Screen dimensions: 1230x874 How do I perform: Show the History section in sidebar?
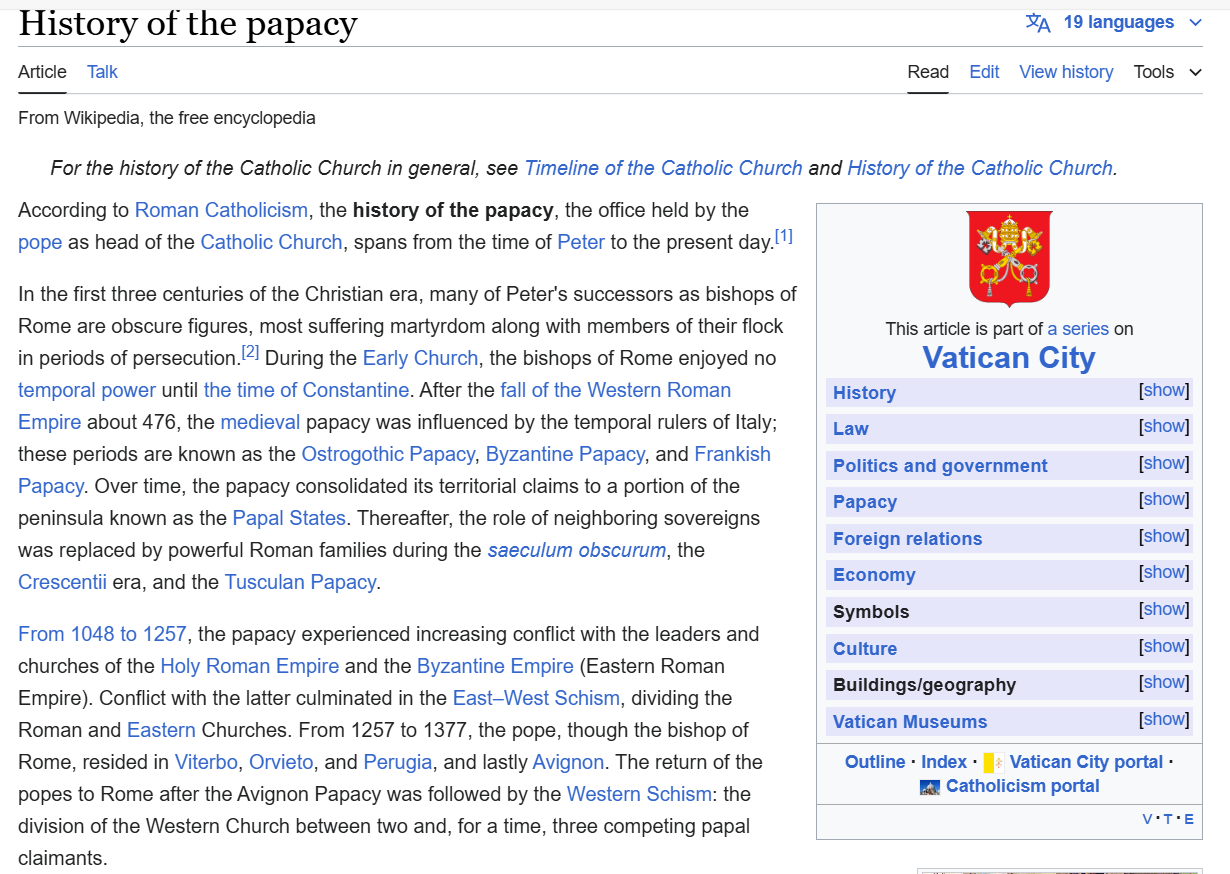[1165, 390]
